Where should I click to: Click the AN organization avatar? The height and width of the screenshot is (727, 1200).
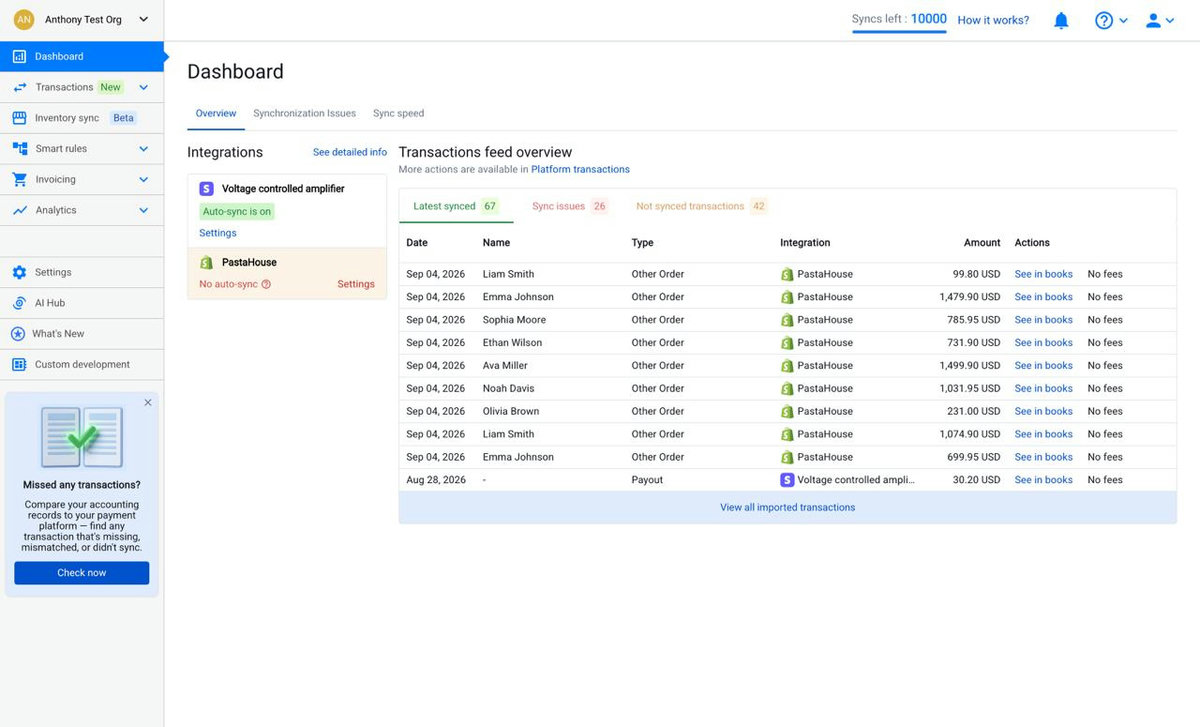(24, 20)
